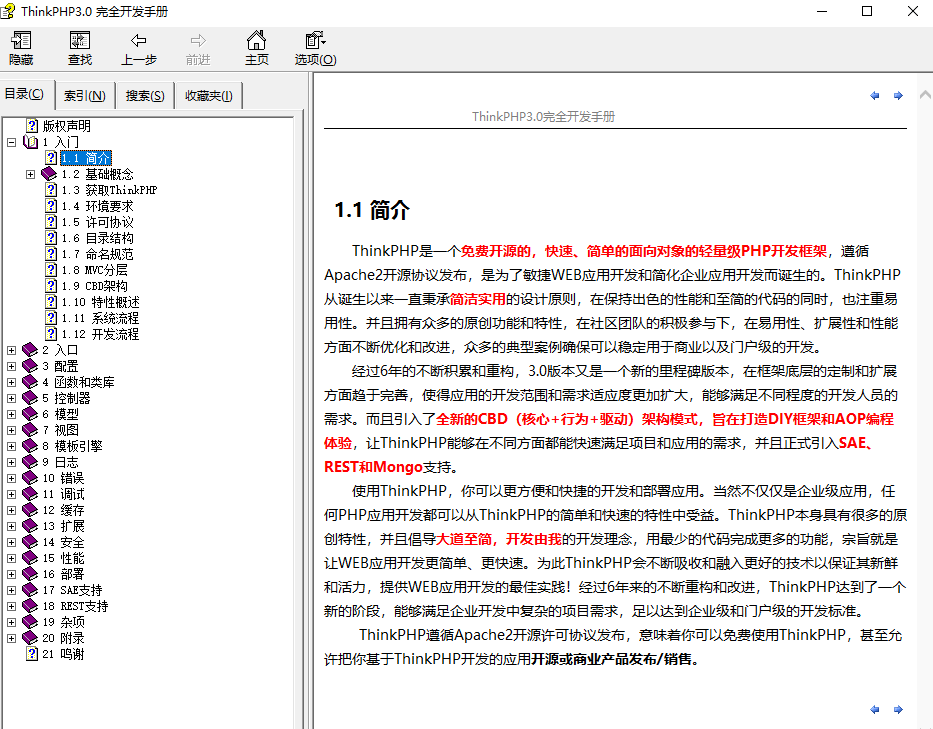Select the 版权声明 topic at tree top
Viewport: 933px width, 729px height.
[x=66, y=125]
